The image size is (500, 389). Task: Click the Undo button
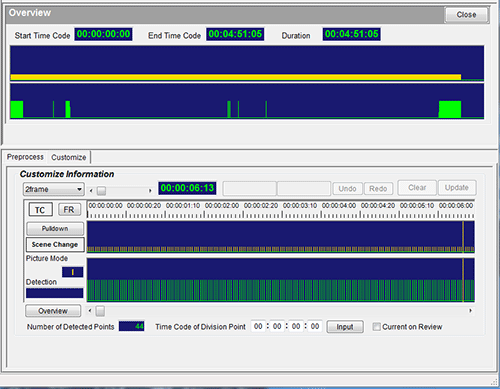[x=348, y=189]
